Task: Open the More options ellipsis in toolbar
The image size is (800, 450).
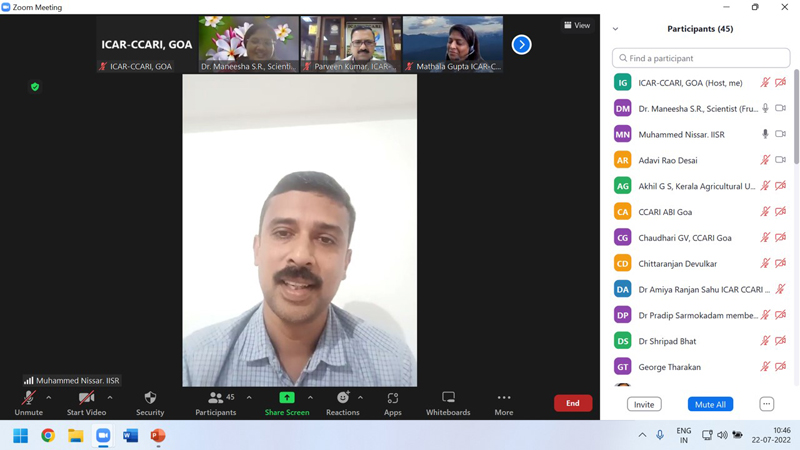Action: point(504,397)
